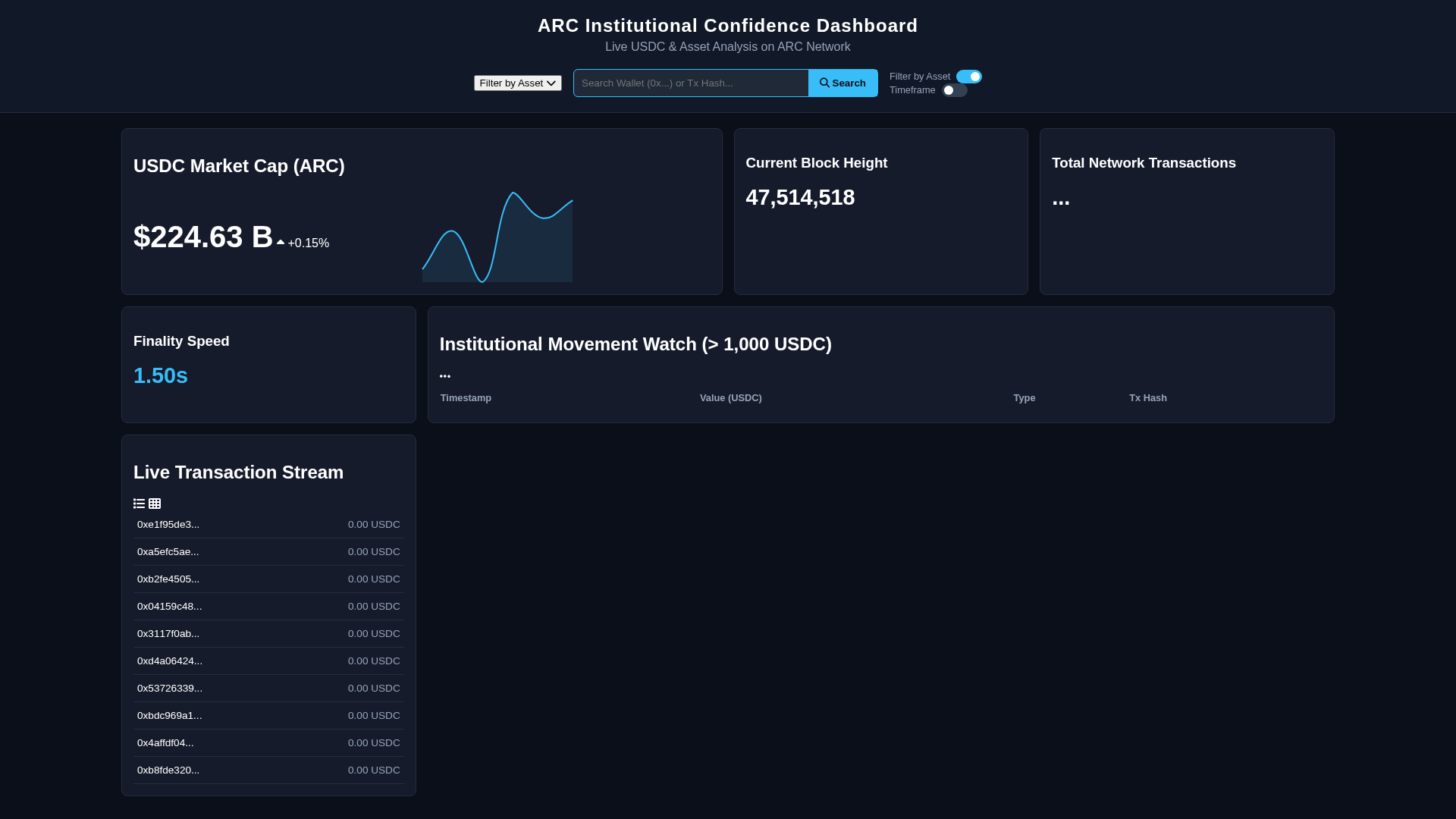Select transaction 0x3117f0ab...
The width and height of the screenshot is (1456, 819).
tap(268, 634)
